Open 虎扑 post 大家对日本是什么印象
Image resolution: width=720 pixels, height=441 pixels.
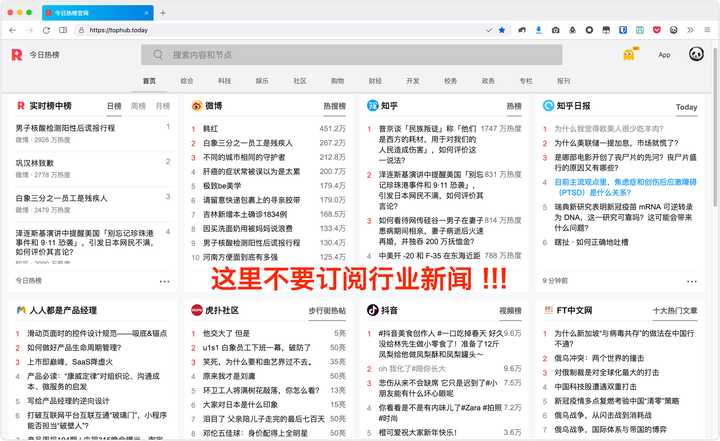pos(240,404)
